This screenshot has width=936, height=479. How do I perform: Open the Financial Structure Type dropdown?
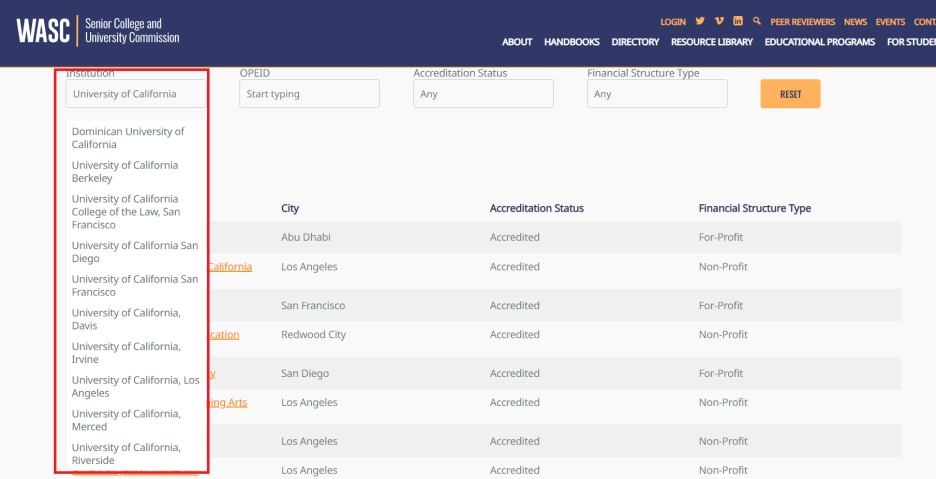click(657, 94)
